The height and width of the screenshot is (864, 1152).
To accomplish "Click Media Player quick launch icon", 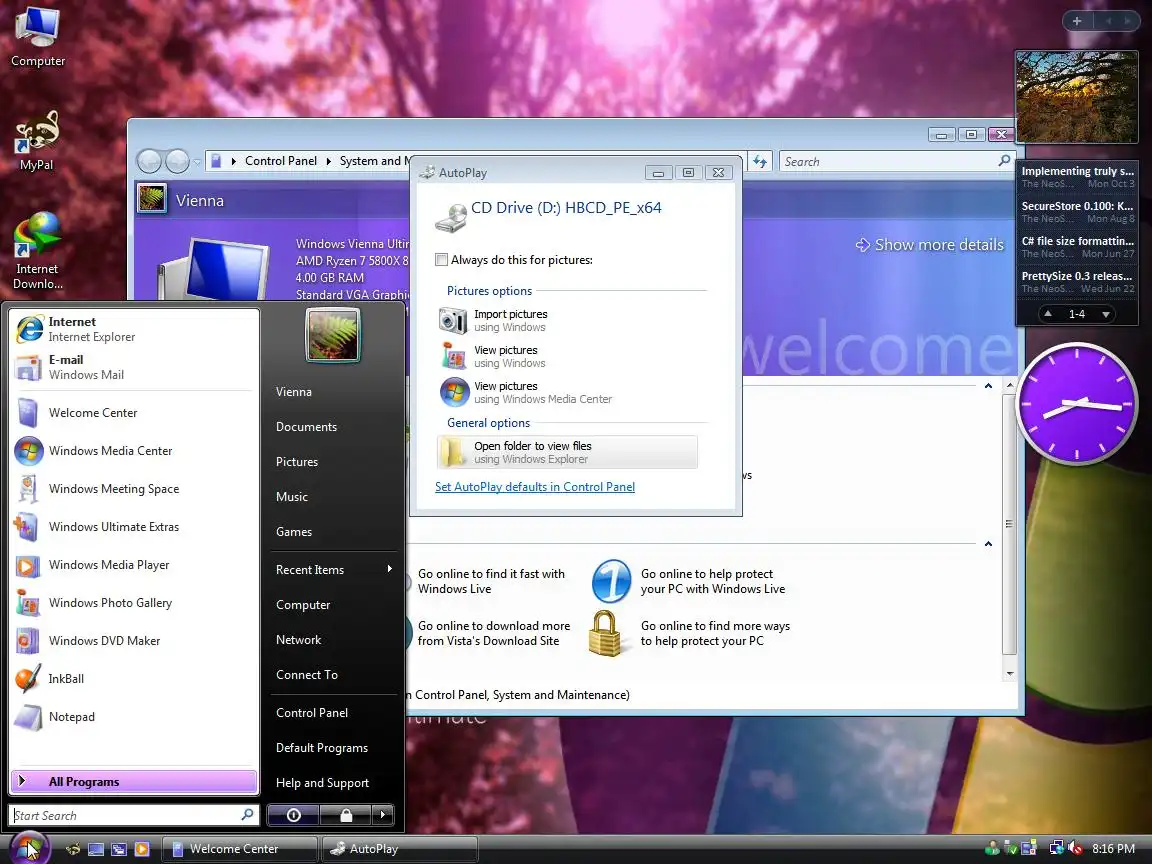I will coord(142,849).
